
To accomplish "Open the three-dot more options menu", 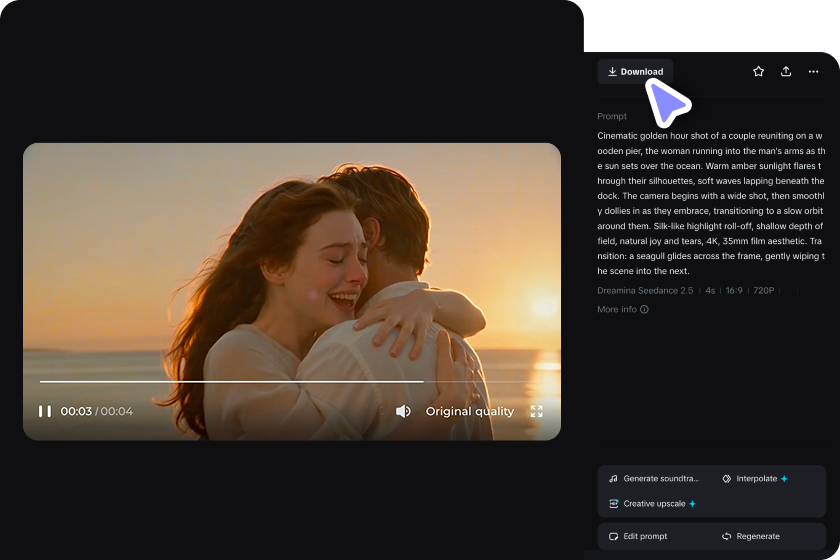I will 813,71.
